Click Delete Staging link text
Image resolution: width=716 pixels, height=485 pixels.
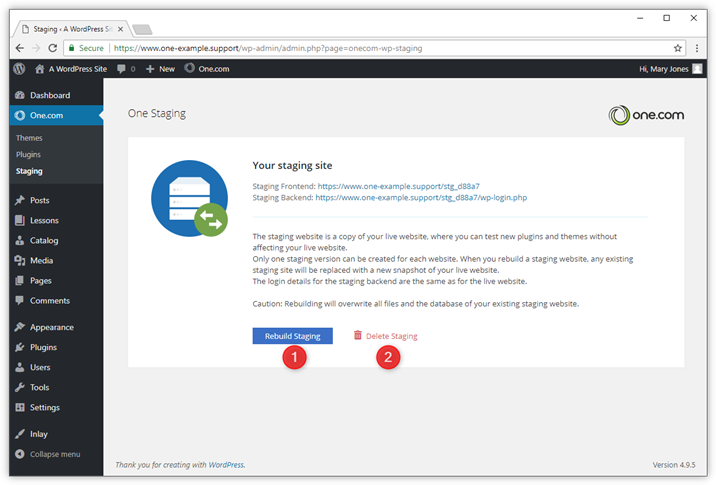tap(391, 336)
